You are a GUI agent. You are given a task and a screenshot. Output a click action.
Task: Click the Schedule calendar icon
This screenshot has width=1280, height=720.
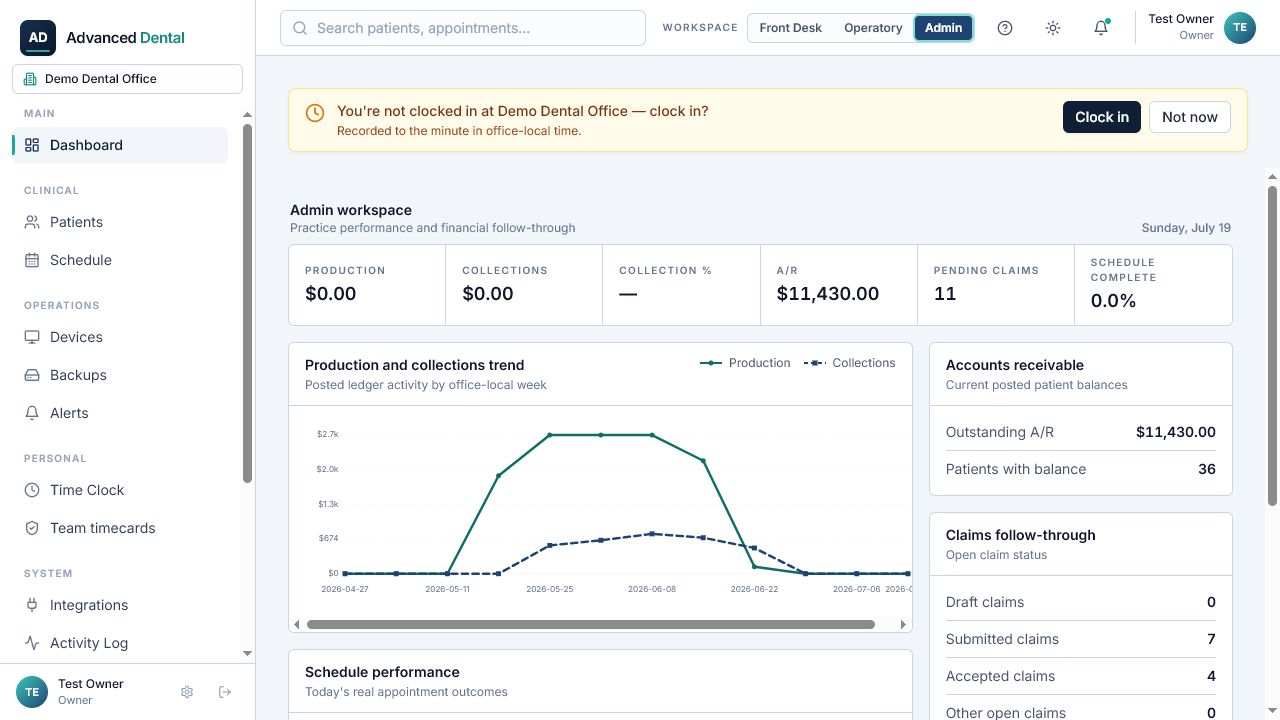(32, 260)
